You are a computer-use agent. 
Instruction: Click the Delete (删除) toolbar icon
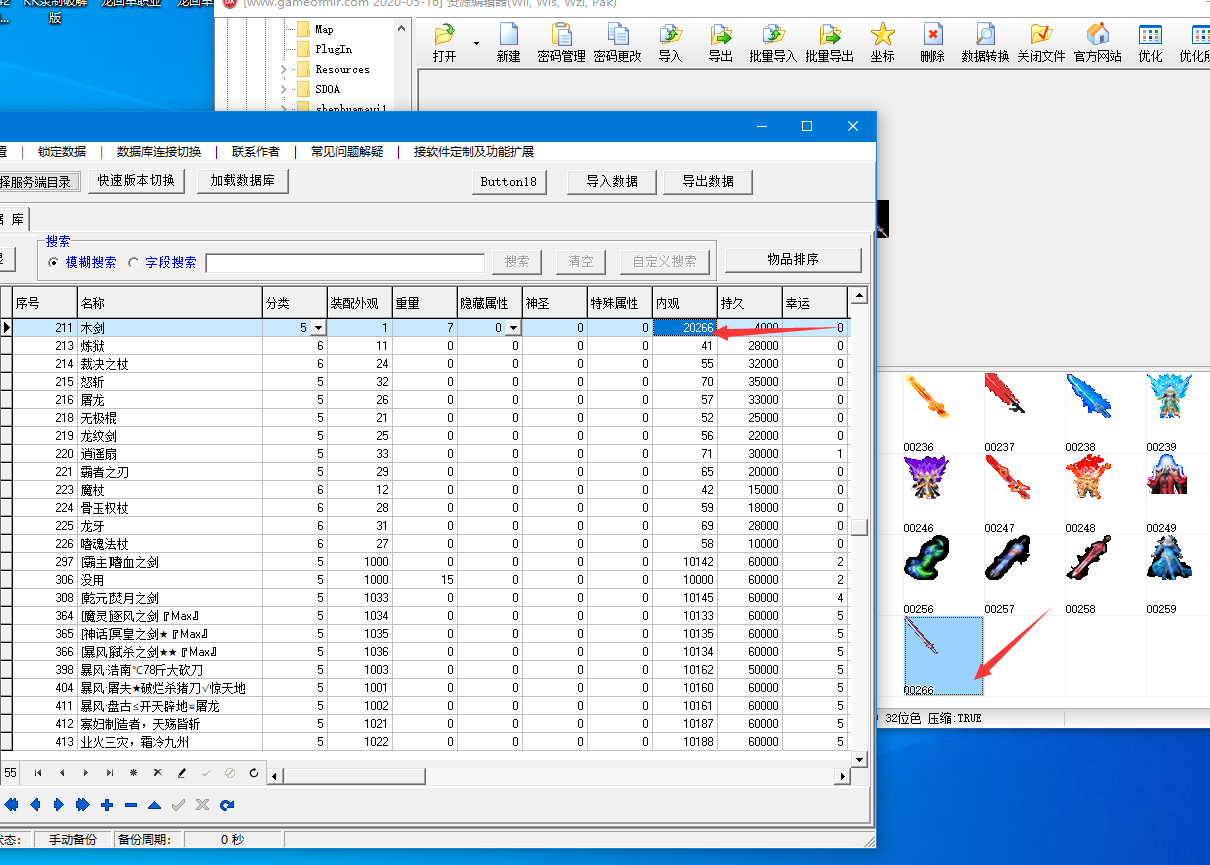click(x=932, y=44)
